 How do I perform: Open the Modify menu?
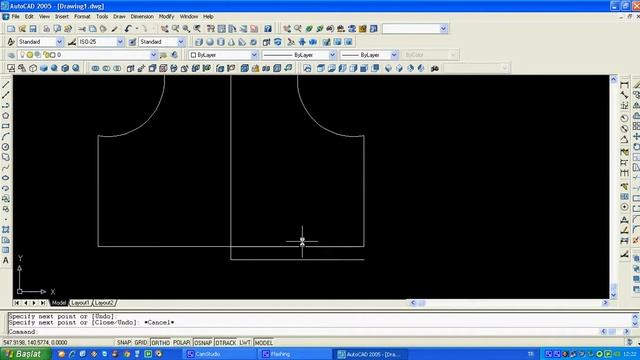tap(166, 16)
